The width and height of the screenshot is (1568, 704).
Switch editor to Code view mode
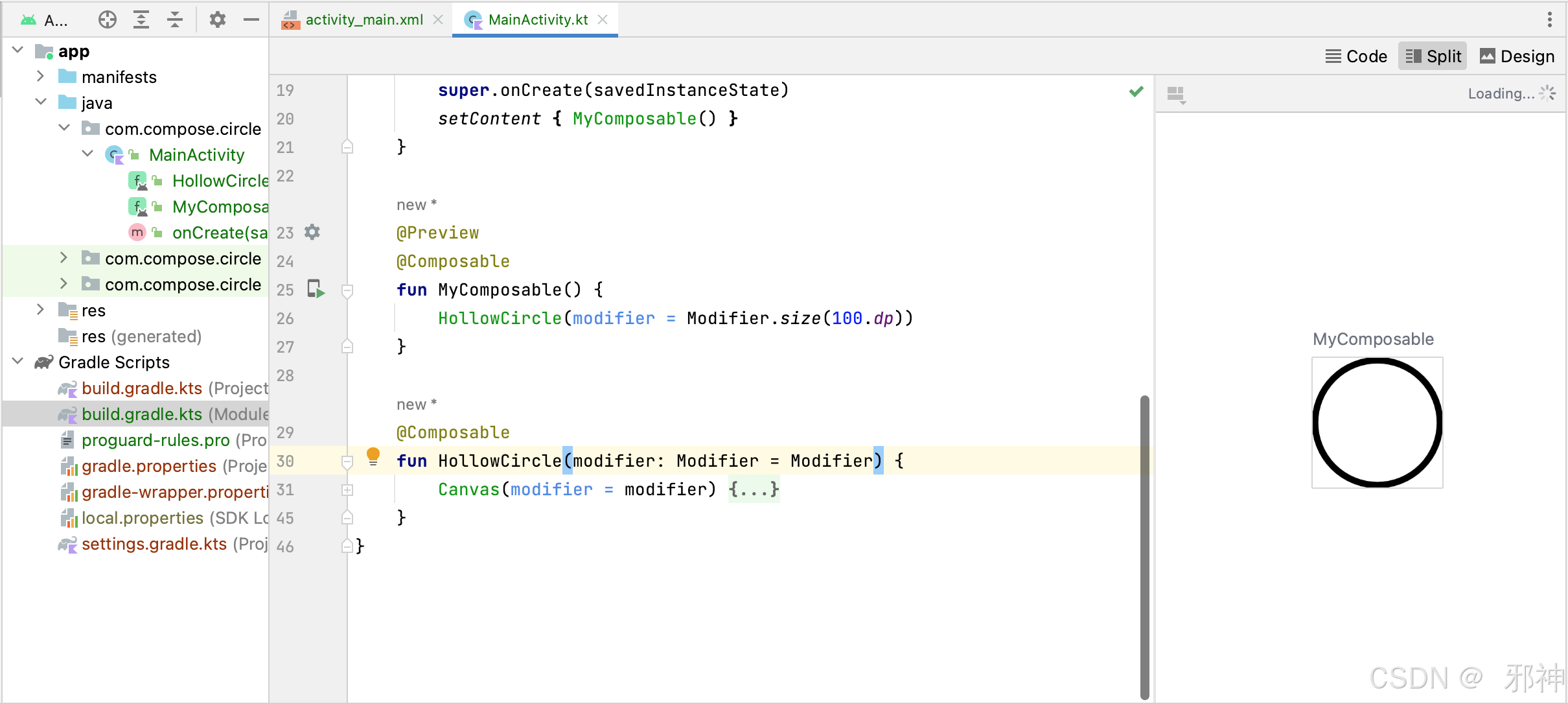click(x=1355, y=56)
